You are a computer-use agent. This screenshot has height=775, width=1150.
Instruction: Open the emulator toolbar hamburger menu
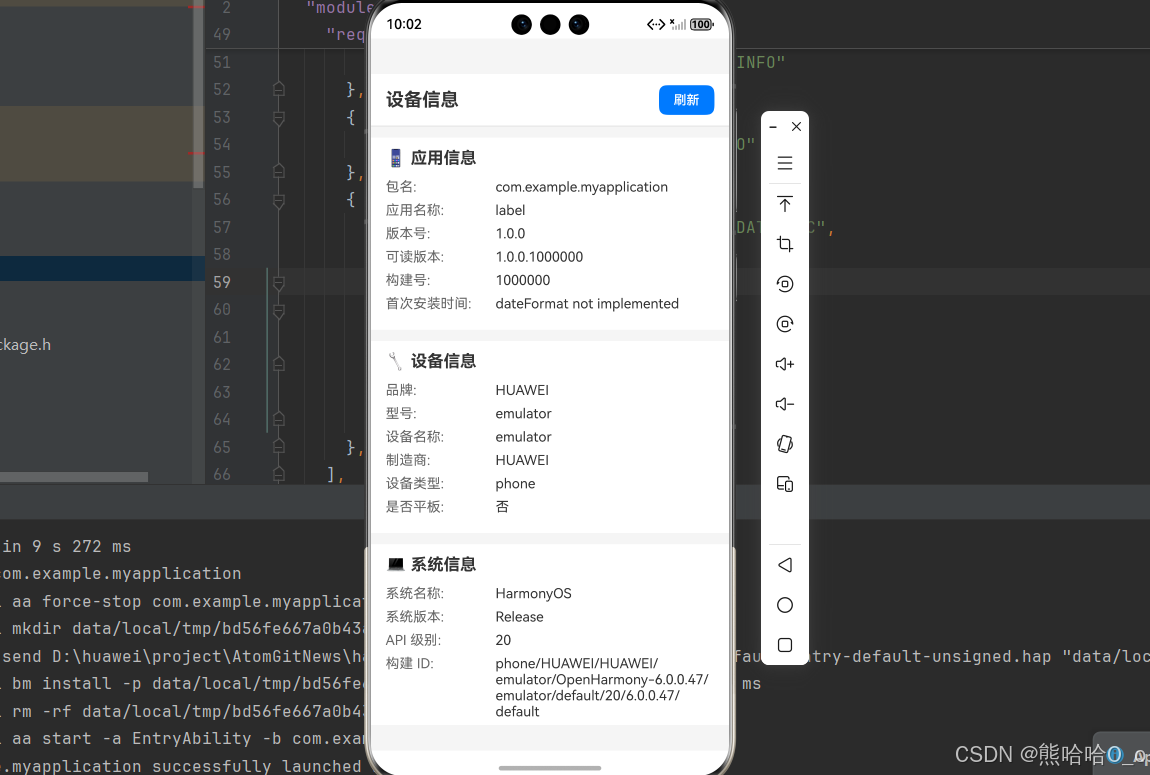pos(785,163)
